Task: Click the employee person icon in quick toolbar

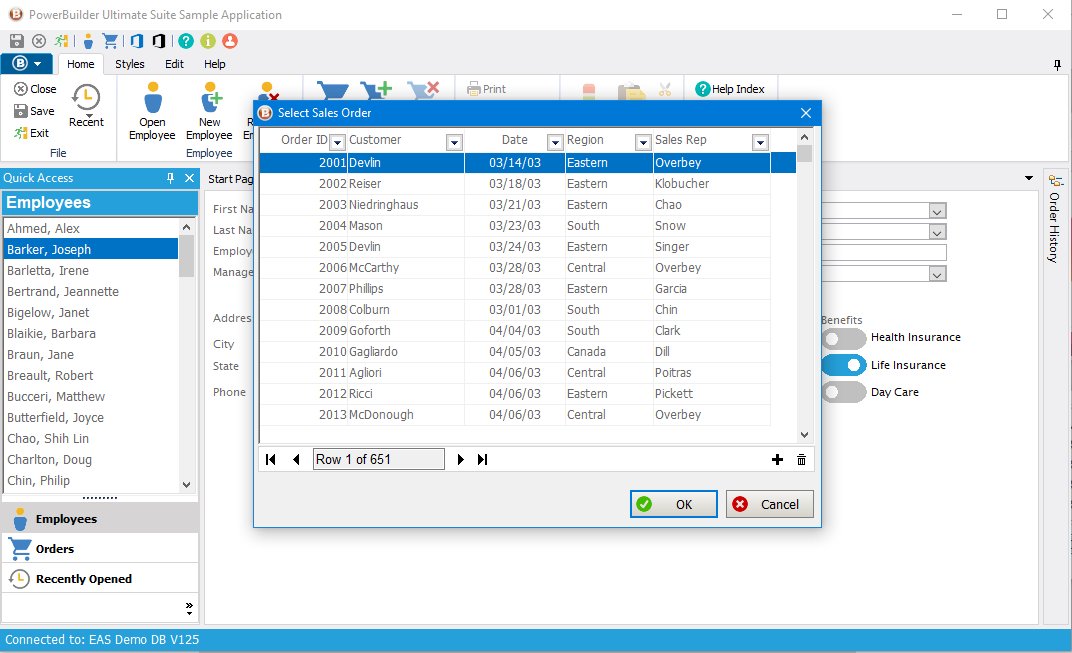Action: tap(88, 41)
